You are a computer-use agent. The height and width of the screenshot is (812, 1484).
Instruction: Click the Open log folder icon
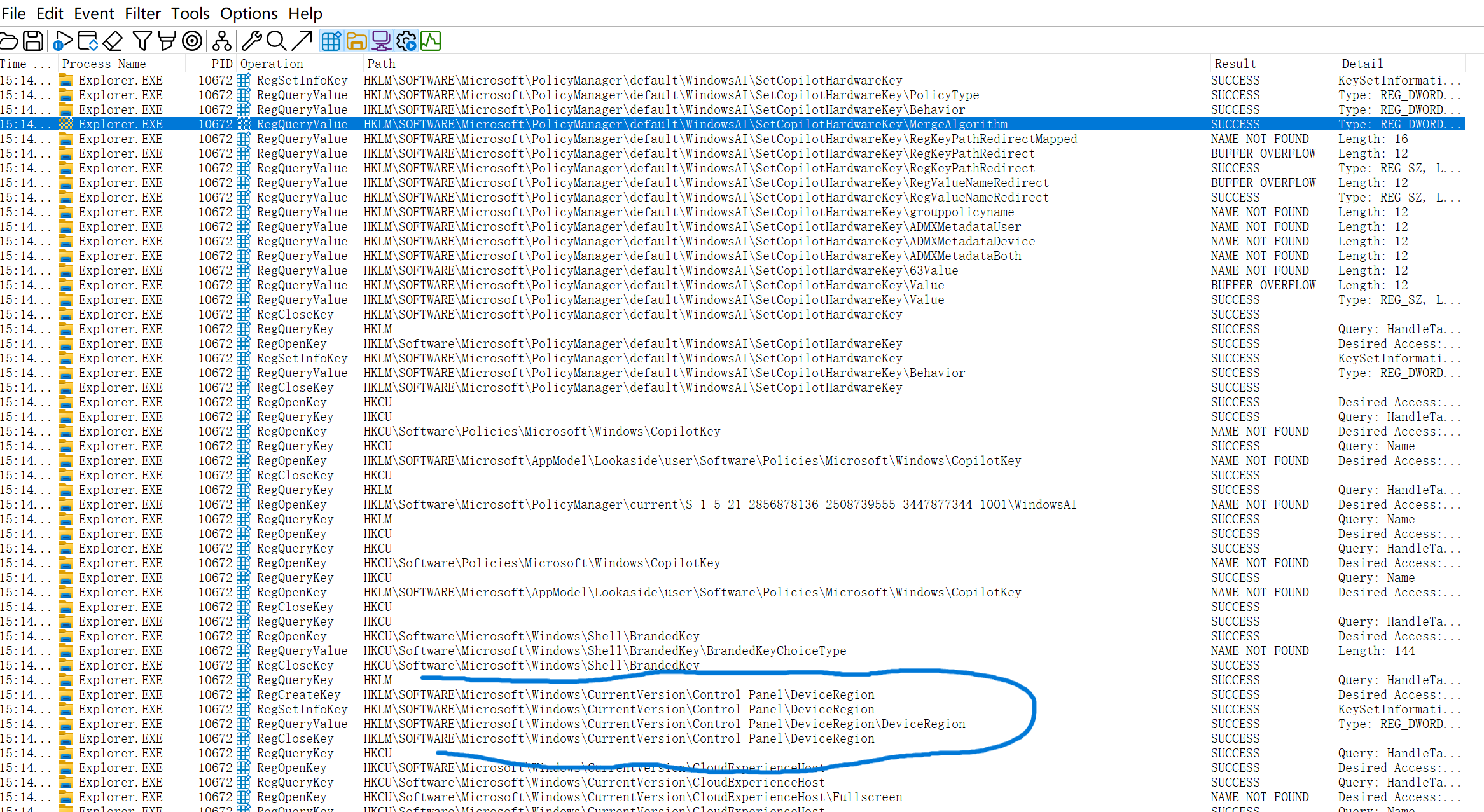point(9,41)
